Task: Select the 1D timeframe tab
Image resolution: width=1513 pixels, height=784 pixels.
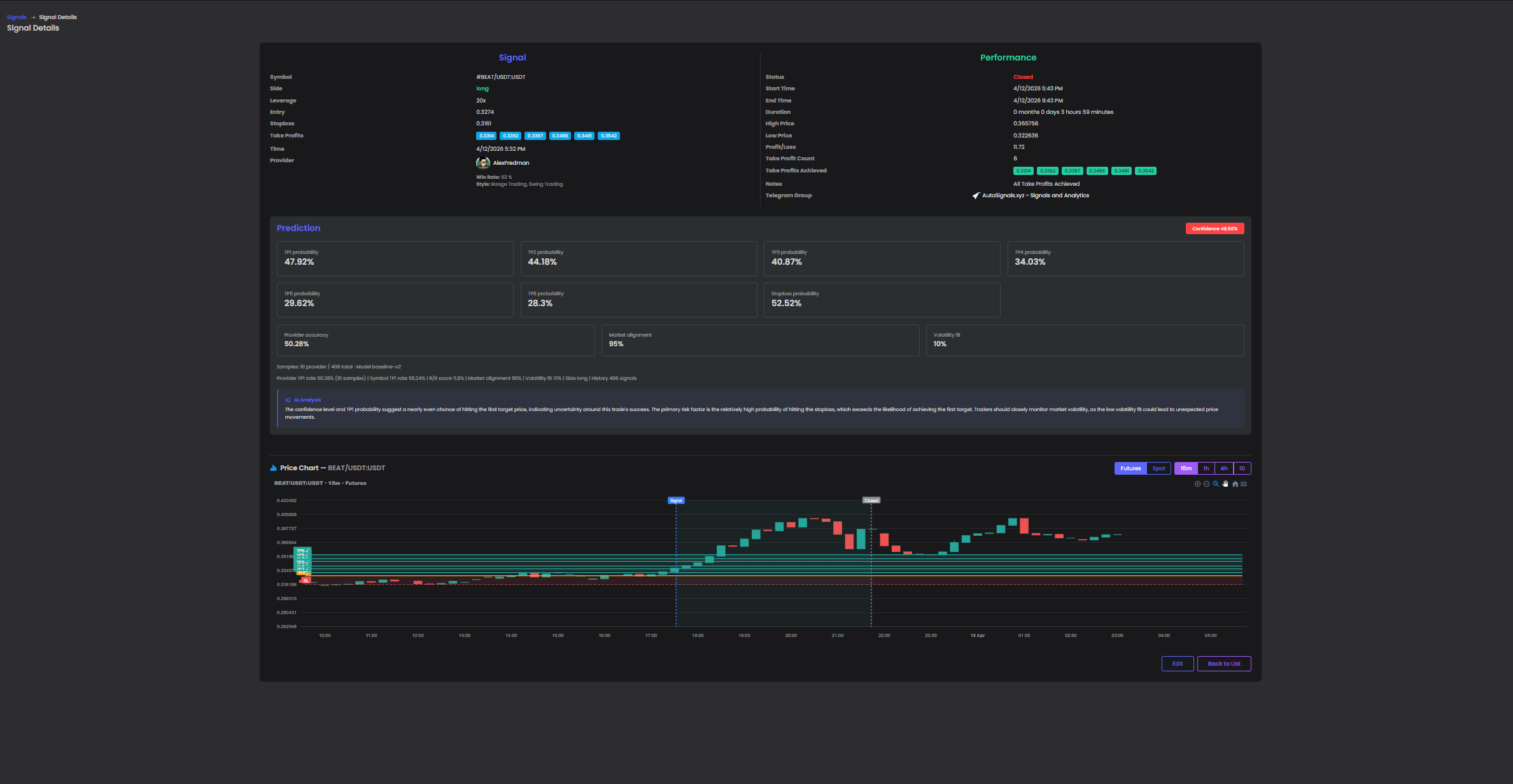Action: [1242, 468]
